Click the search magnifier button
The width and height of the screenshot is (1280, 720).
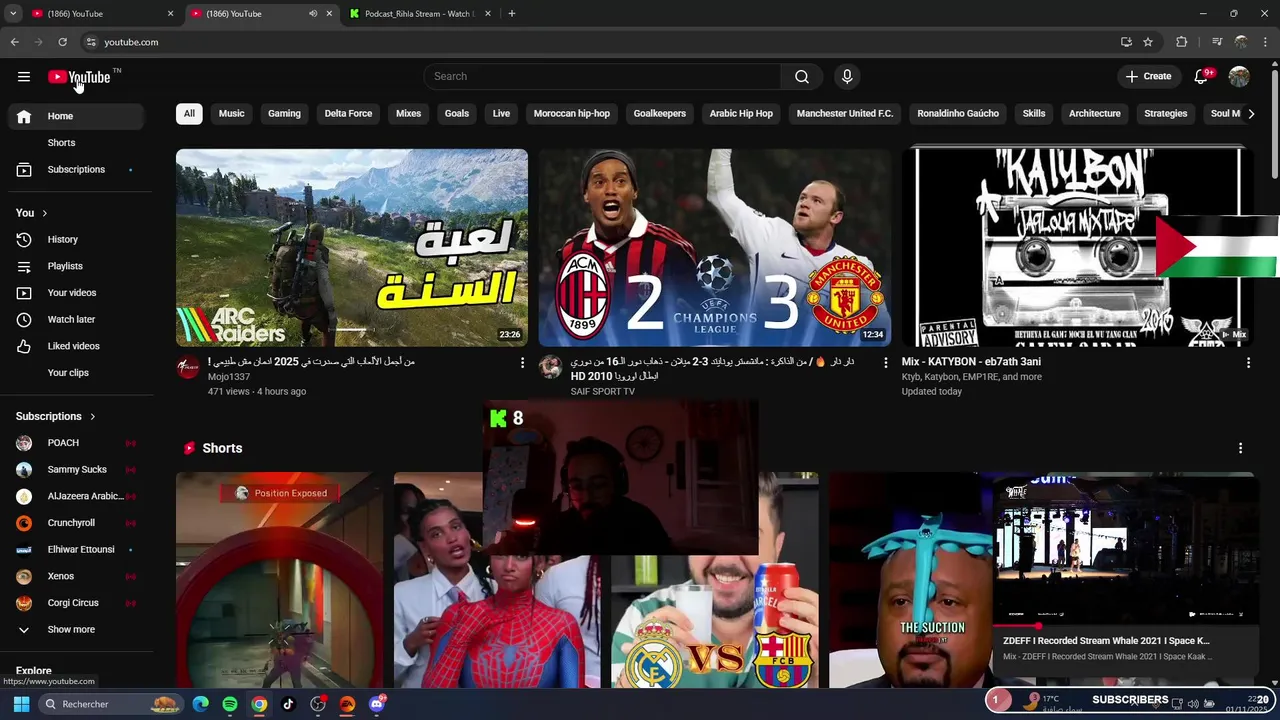pyautogui.click(x=802, y=76)
